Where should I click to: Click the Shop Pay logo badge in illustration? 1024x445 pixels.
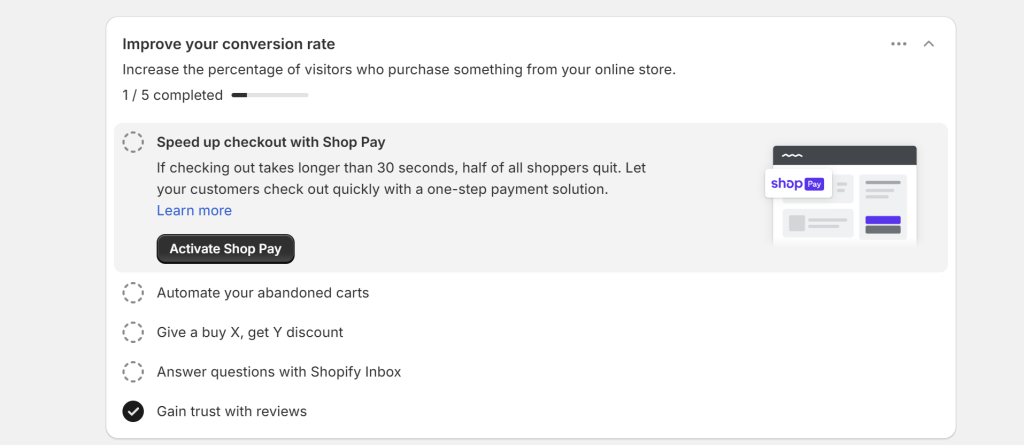coord(798,184)
